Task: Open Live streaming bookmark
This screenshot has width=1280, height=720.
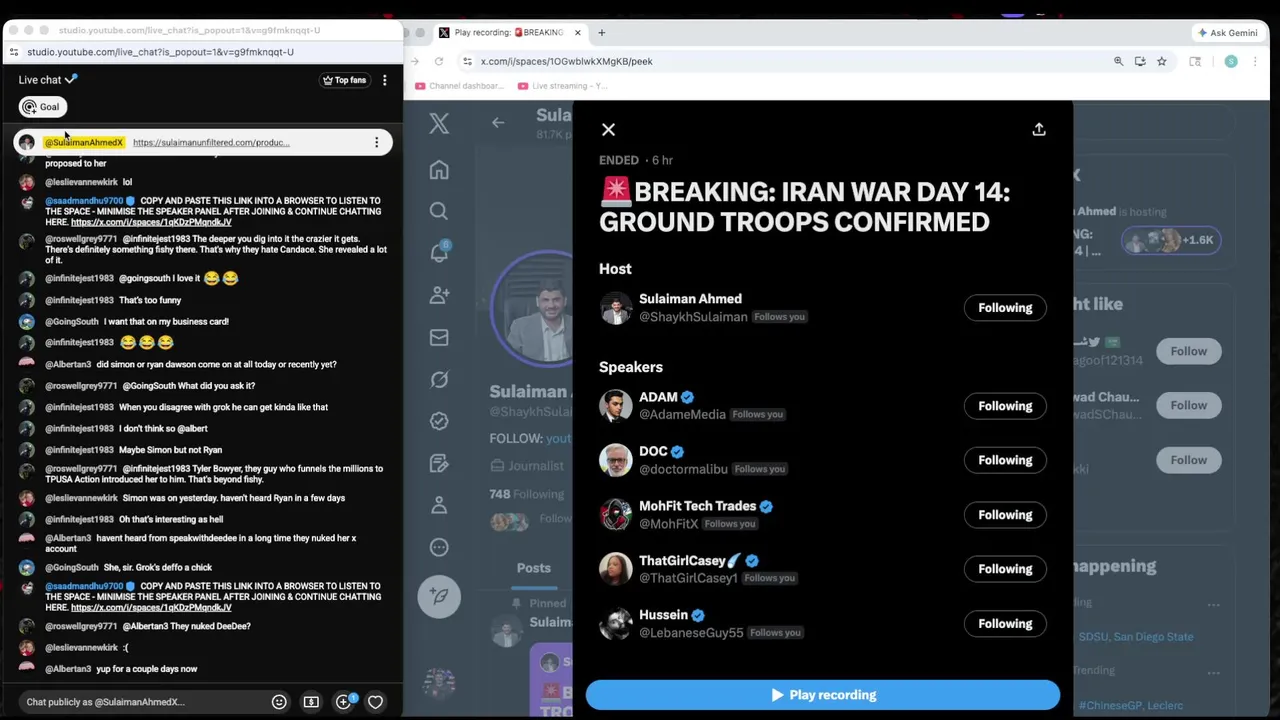Action: pos(563,86)
